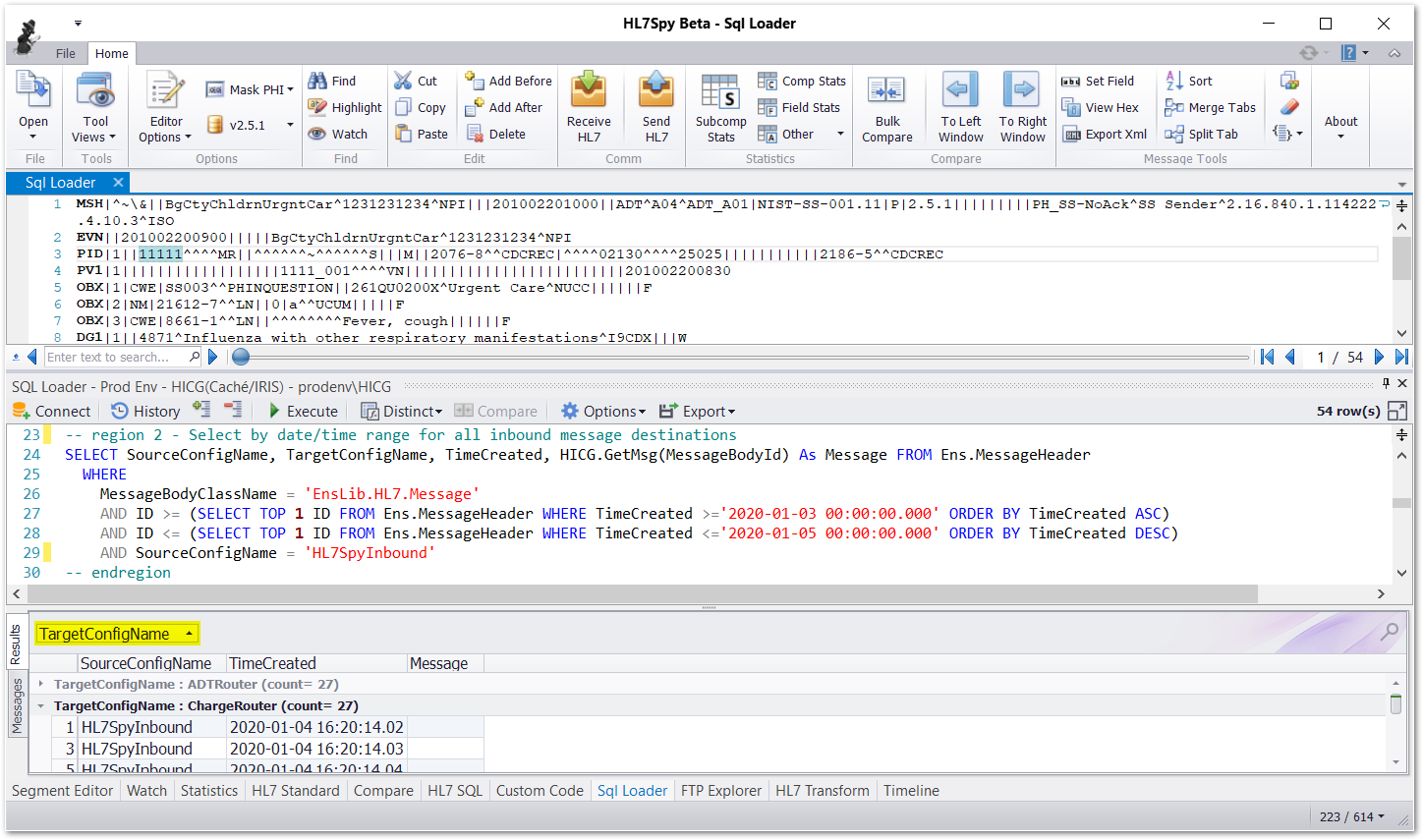Viewport: 1423px width, 840px height.
Task: Go to next message arrow
Action: [1379, 357]
